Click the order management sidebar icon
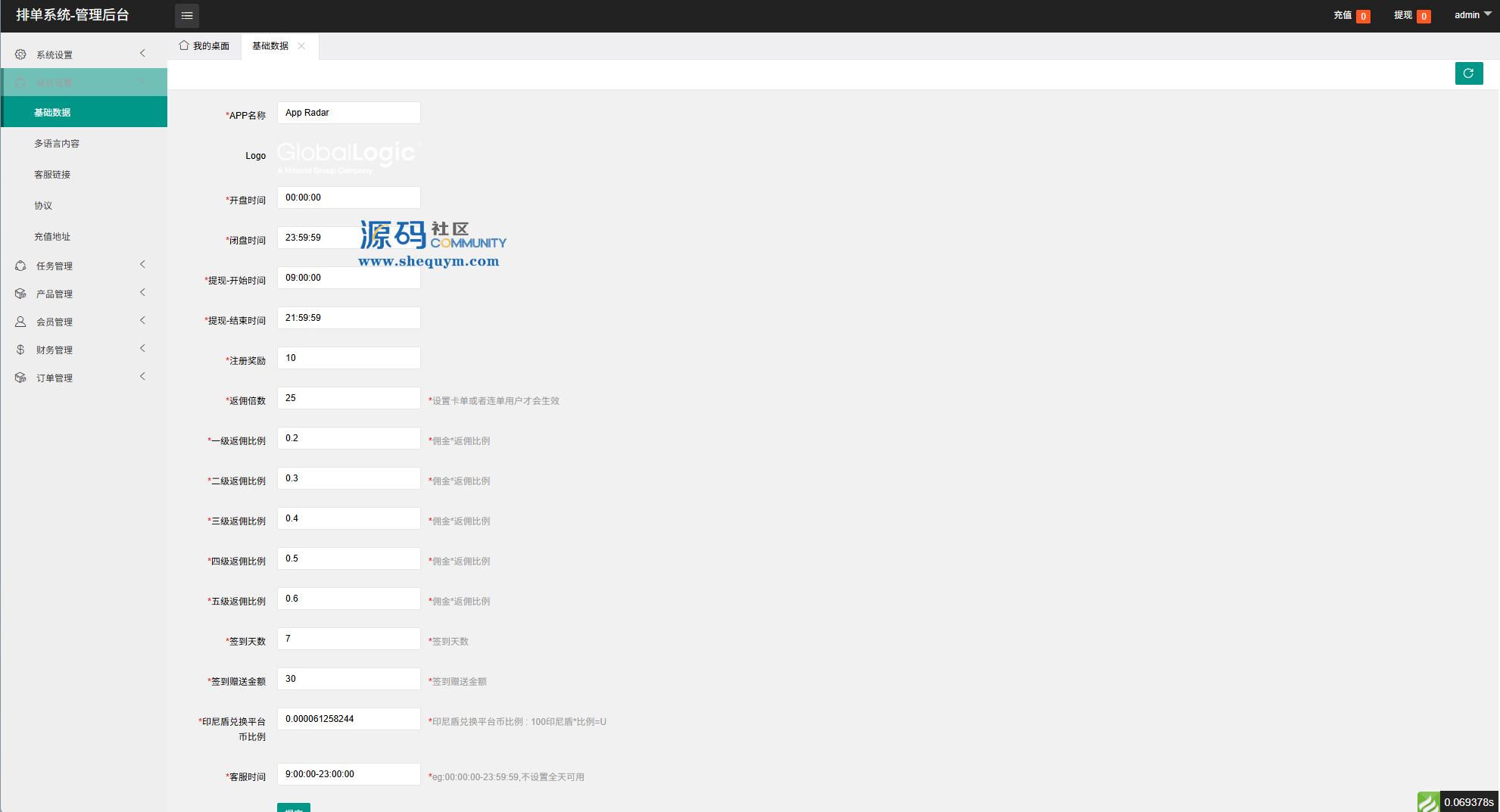Viewport: 1500px width, 812px height. tap(20, 378)
